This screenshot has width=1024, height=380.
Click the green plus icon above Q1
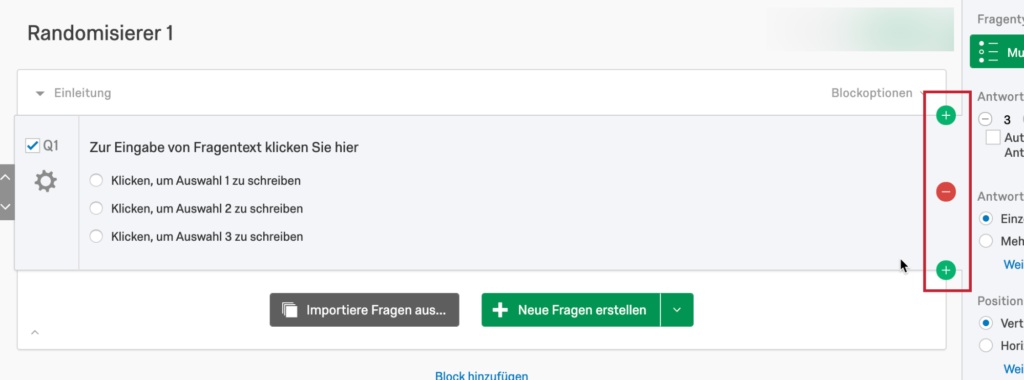click(946, 116)
